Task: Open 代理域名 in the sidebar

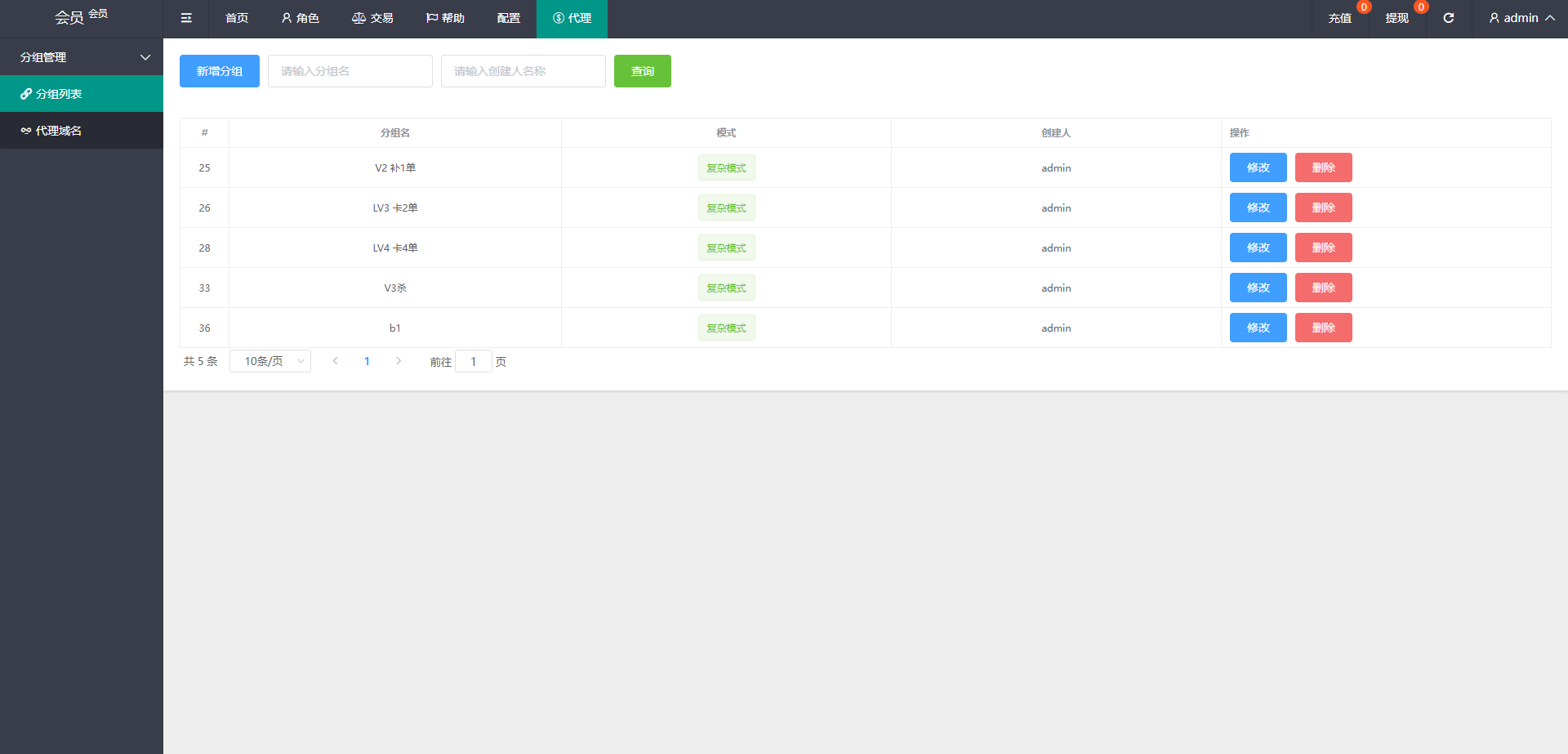Action: pyautogui.click(x=82, y=131)
